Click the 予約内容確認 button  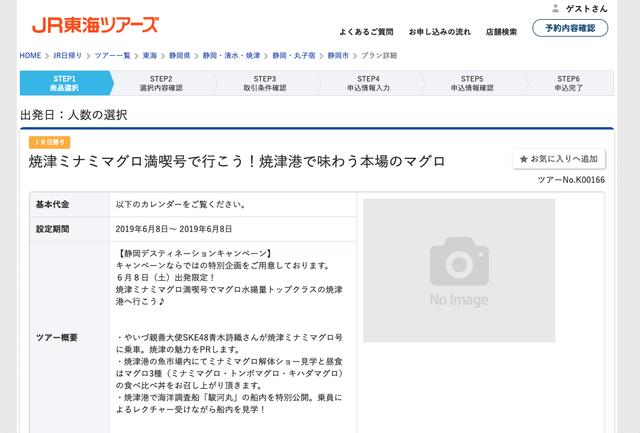570,28
